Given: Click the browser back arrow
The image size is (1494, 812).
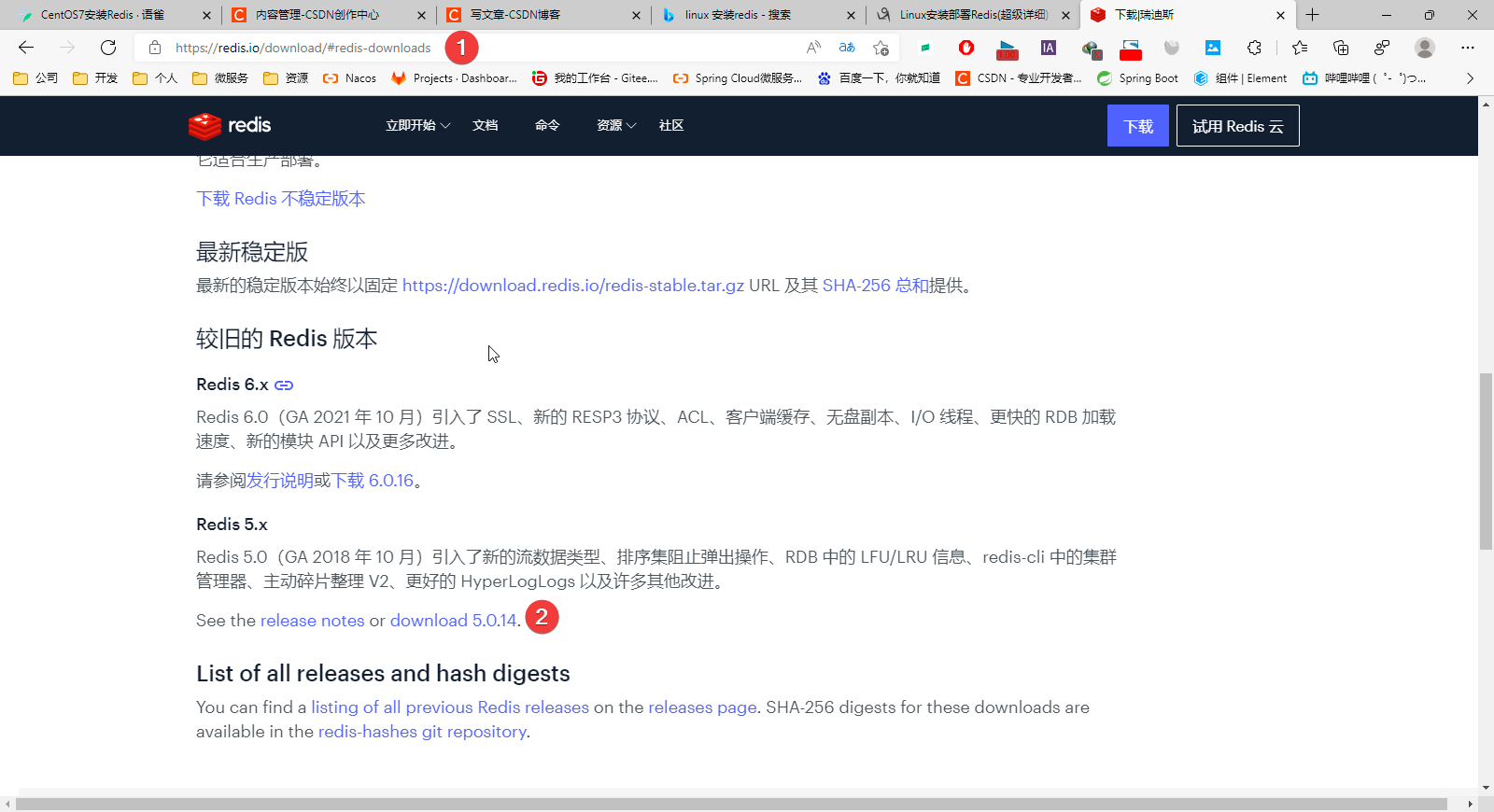Looking at the screenshot, I should click(x=26, y=48).
